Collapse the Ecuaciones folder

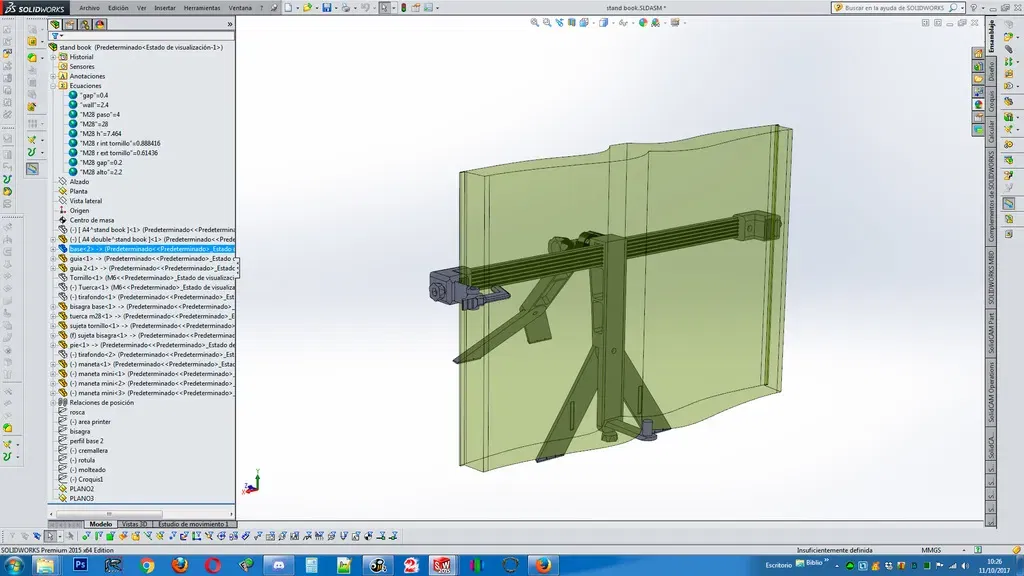pyautogui.click(x=54, y=86)
